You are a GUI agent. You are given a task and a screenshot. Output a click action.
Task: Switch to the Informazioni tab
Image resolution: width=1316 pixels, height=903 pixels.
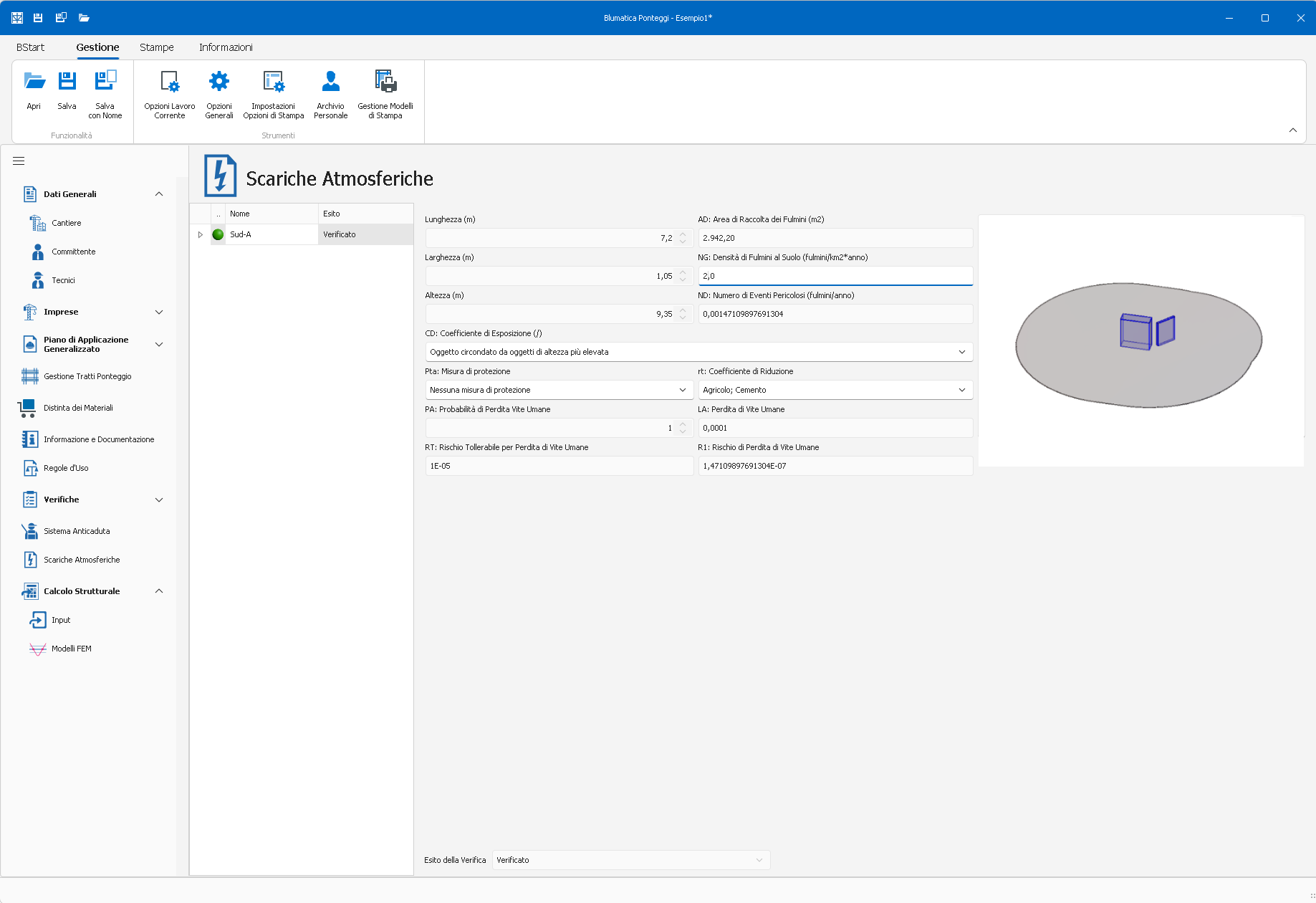(x=226, y=47)
